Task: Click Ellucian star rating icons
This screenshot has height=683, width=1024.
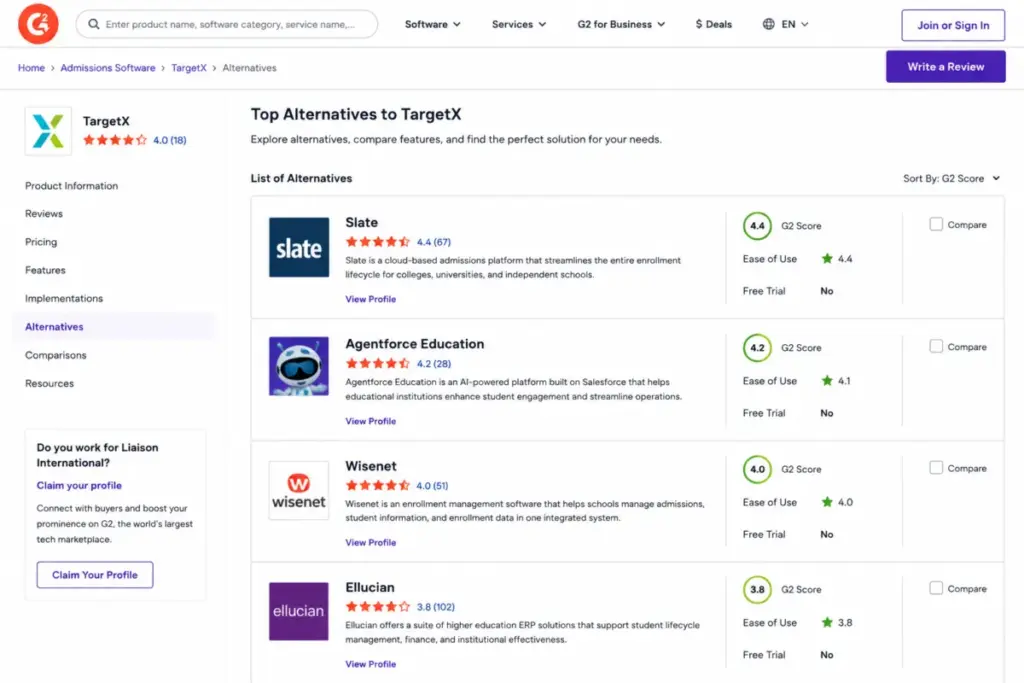Action: pos(377,607)
